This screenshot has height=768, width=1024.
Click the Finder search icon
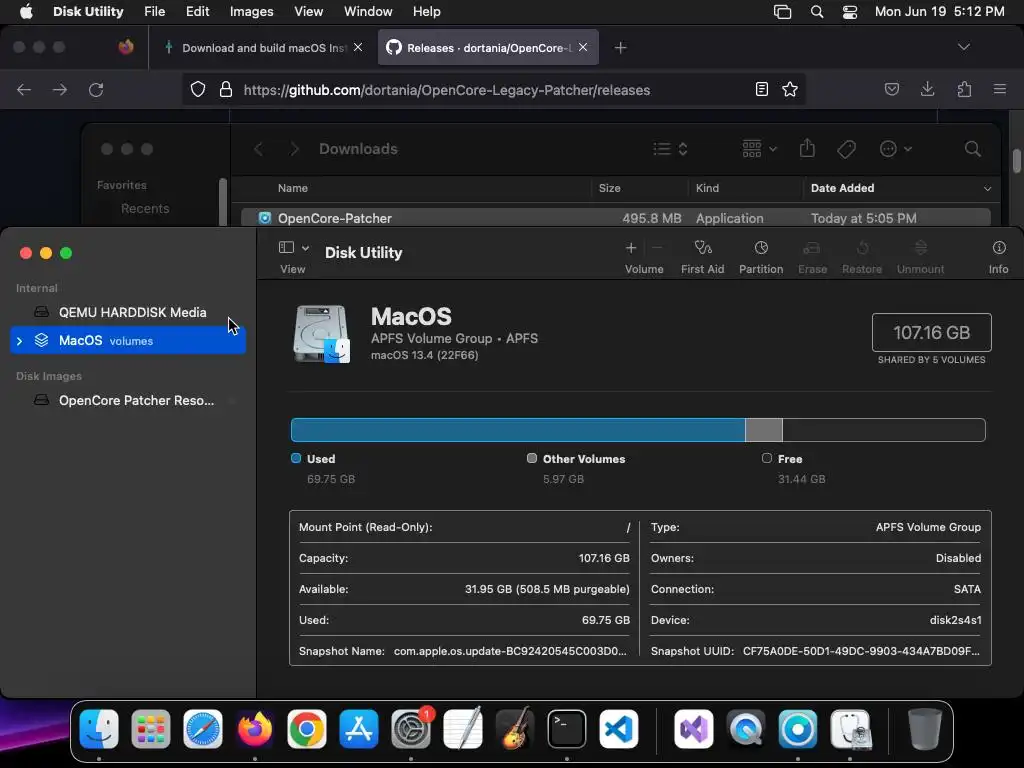click(972, 149)
